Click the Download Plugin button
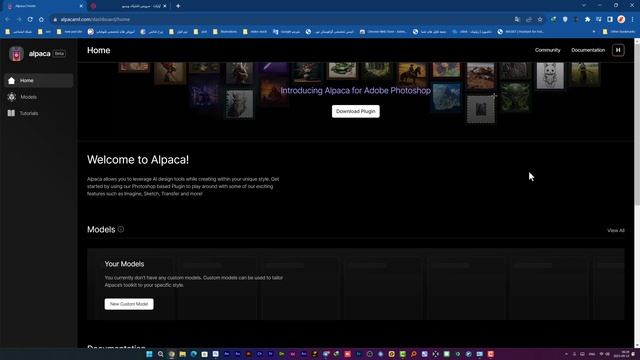 [x=356, y=111]
